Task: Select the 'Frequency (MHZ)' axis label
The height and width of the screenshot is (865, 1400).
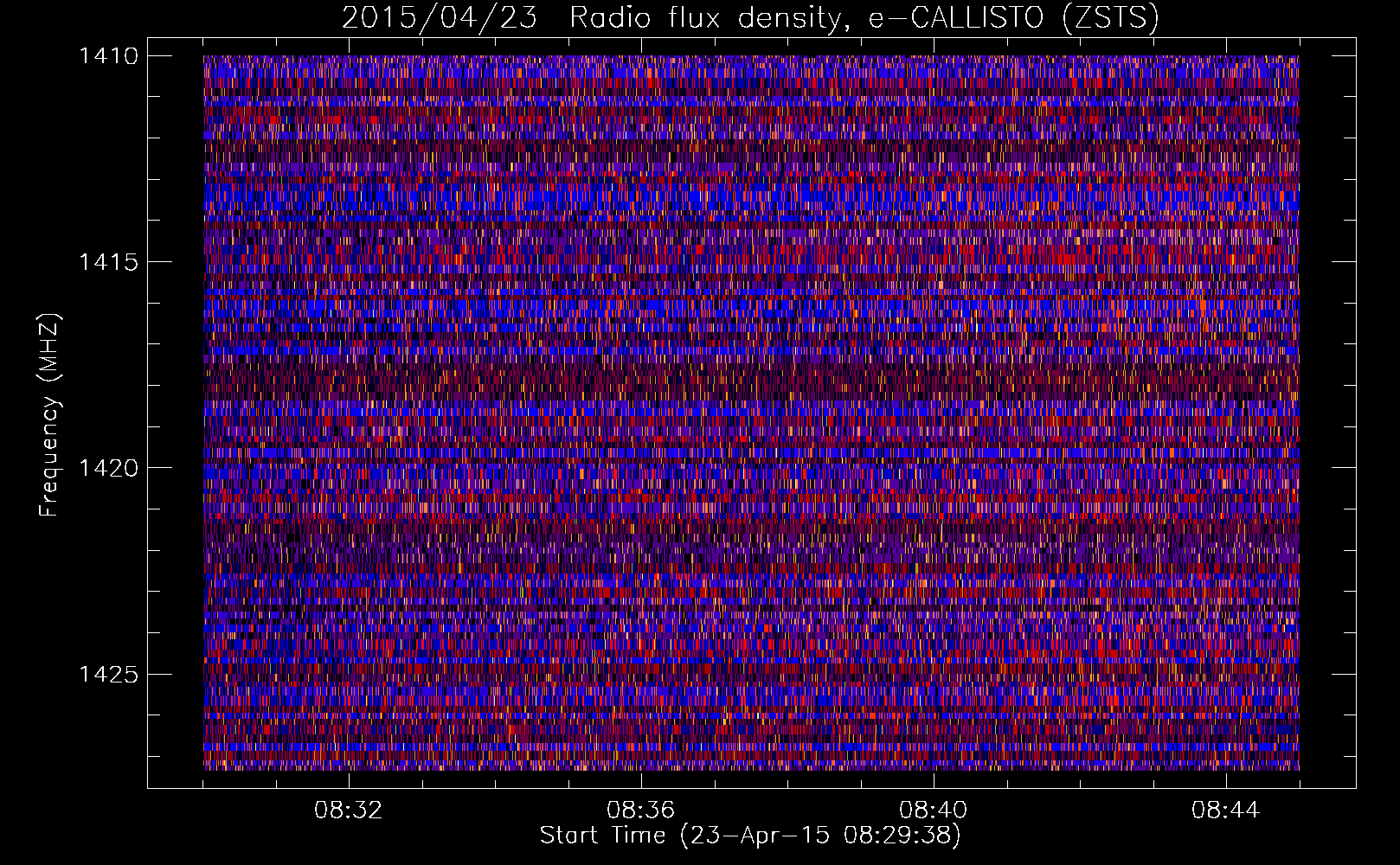Action: tap(49, 414)
